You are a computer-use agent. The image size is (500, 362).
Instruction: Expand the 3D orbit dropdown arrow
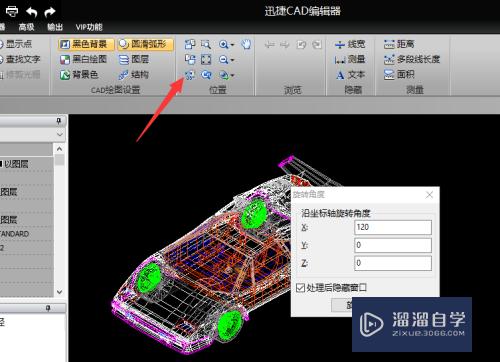(x=232, y=76)
